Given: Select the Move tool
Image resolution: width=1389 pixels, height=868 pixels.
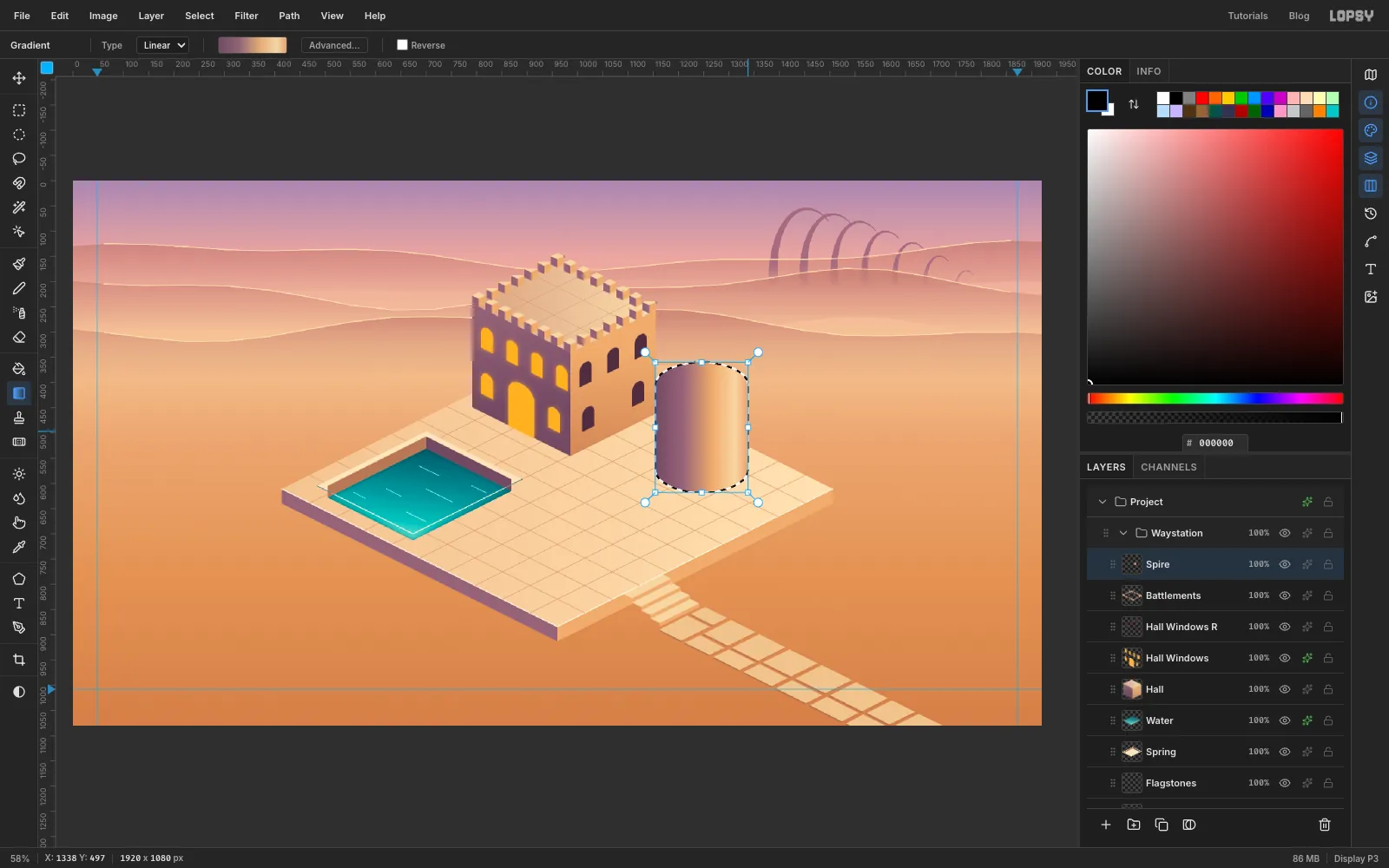Looking at the screenshot, I should click(19, 78).
